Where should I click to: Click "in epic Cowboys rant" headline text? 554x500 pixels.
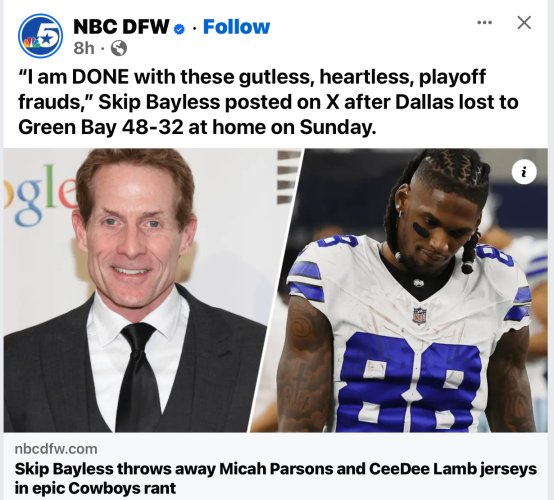(x=95, y=488)
